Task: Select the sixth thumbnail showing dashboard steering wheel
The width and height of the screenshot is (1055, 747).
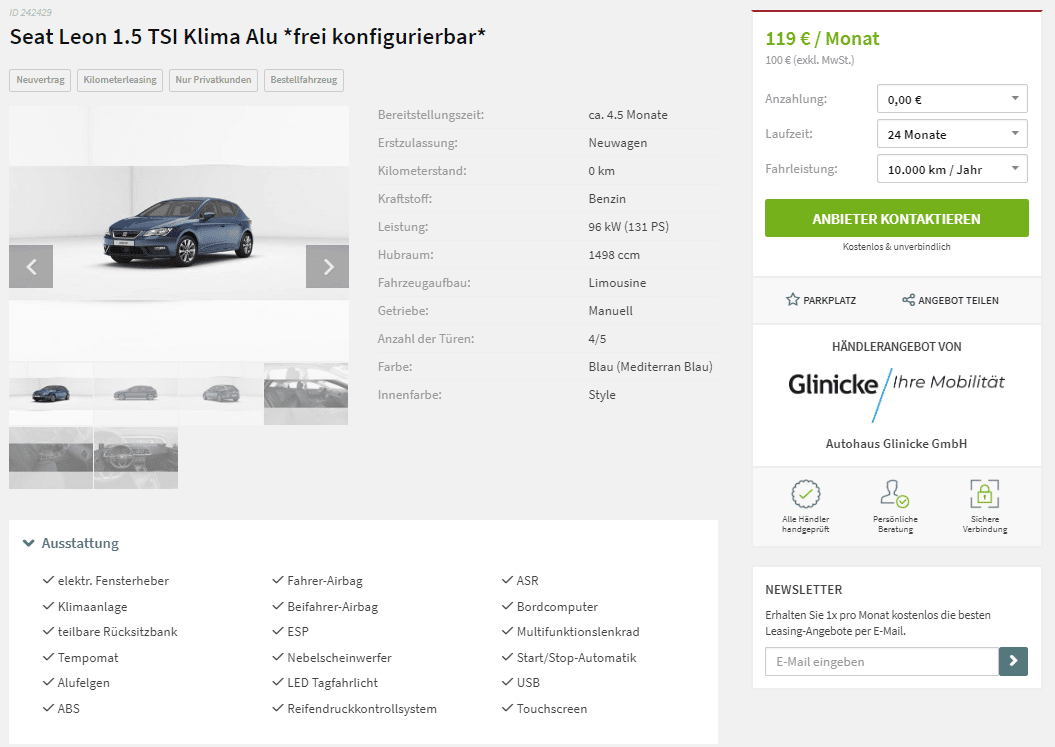Action: point(136,458)
